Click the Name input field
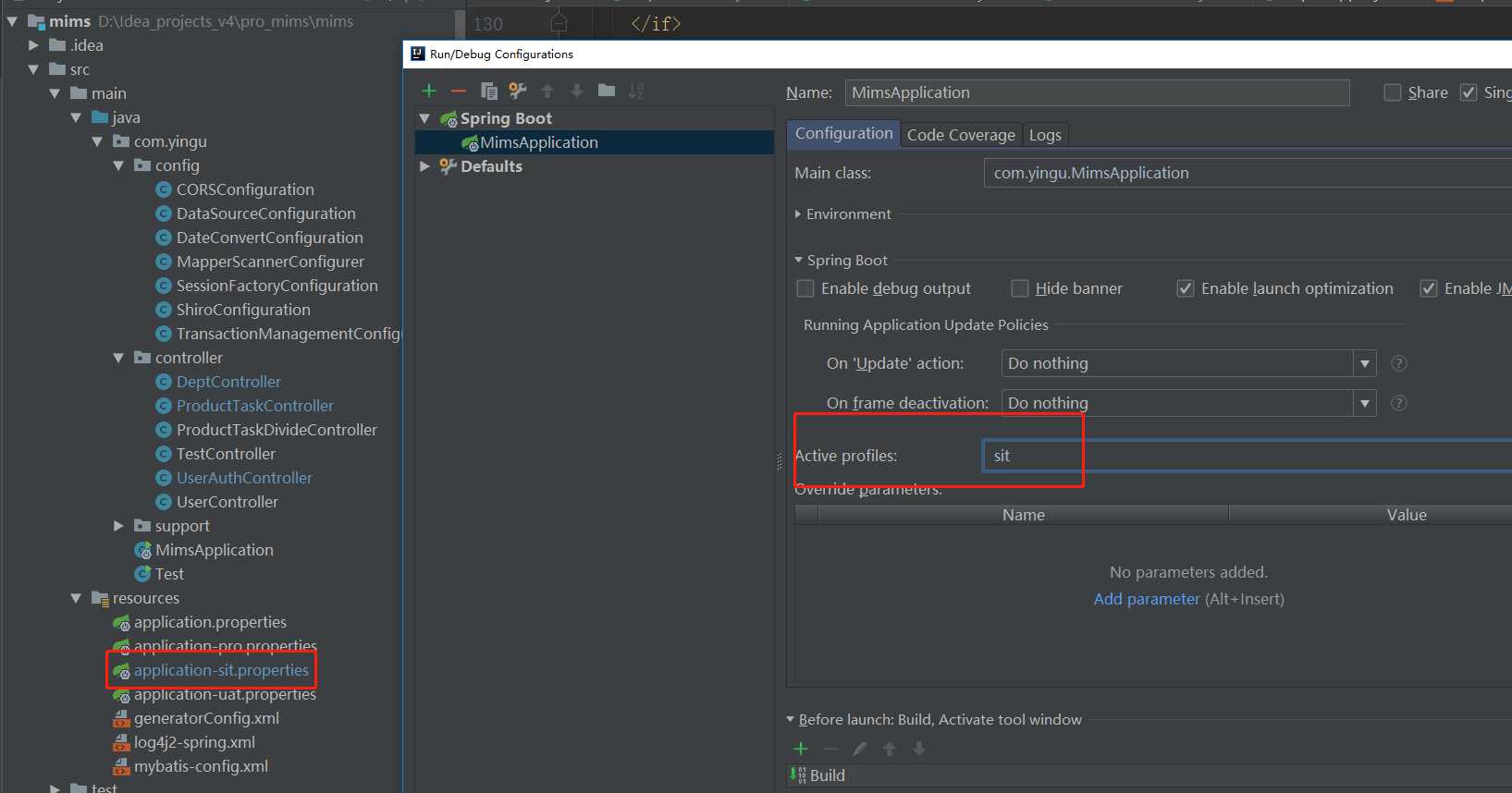 [x=1097, y=92]
